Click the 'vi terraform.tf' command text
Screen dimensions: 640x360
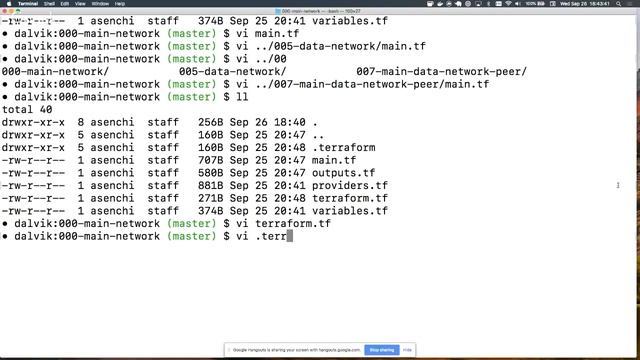(283, 223)
